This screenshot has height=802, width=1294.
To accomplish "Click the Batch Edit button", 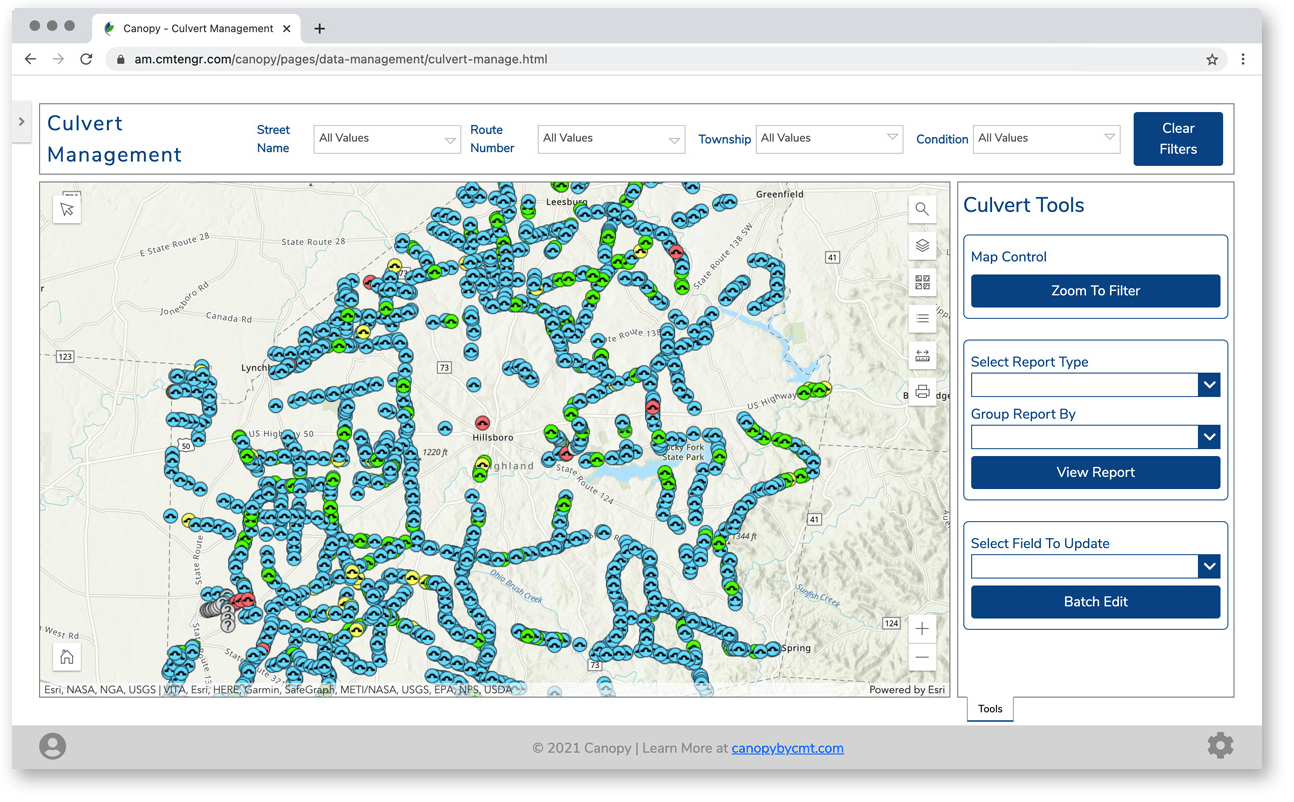I will pyautogui.click(x=1096, y=602).
